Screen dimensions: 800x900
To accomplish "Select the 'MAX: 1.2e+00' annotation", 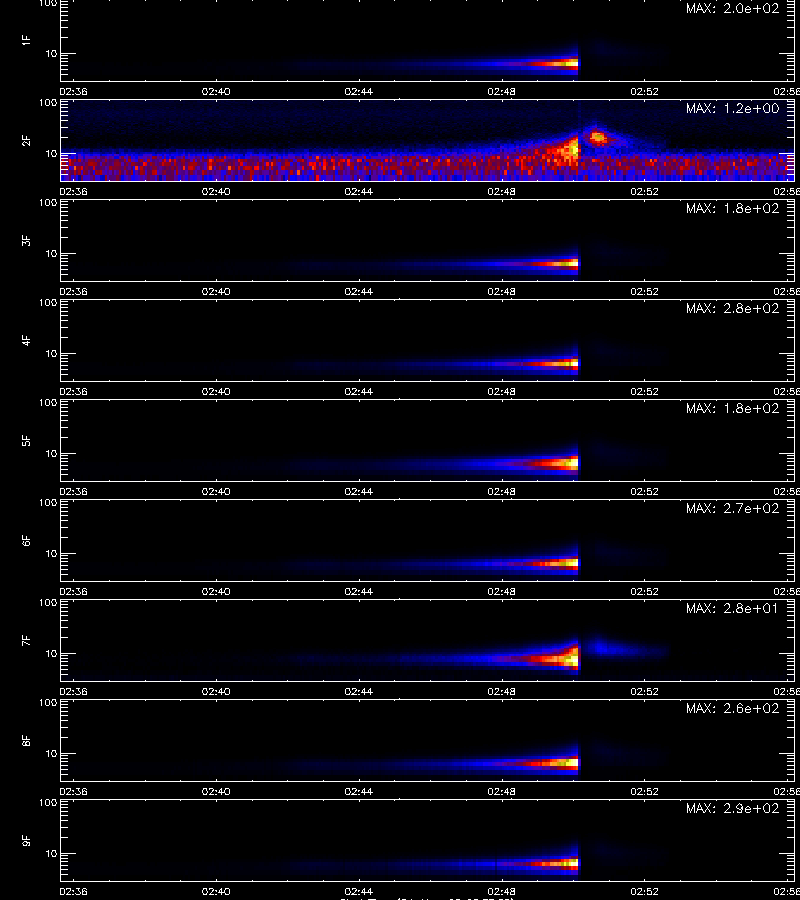I will coord(732,108).
